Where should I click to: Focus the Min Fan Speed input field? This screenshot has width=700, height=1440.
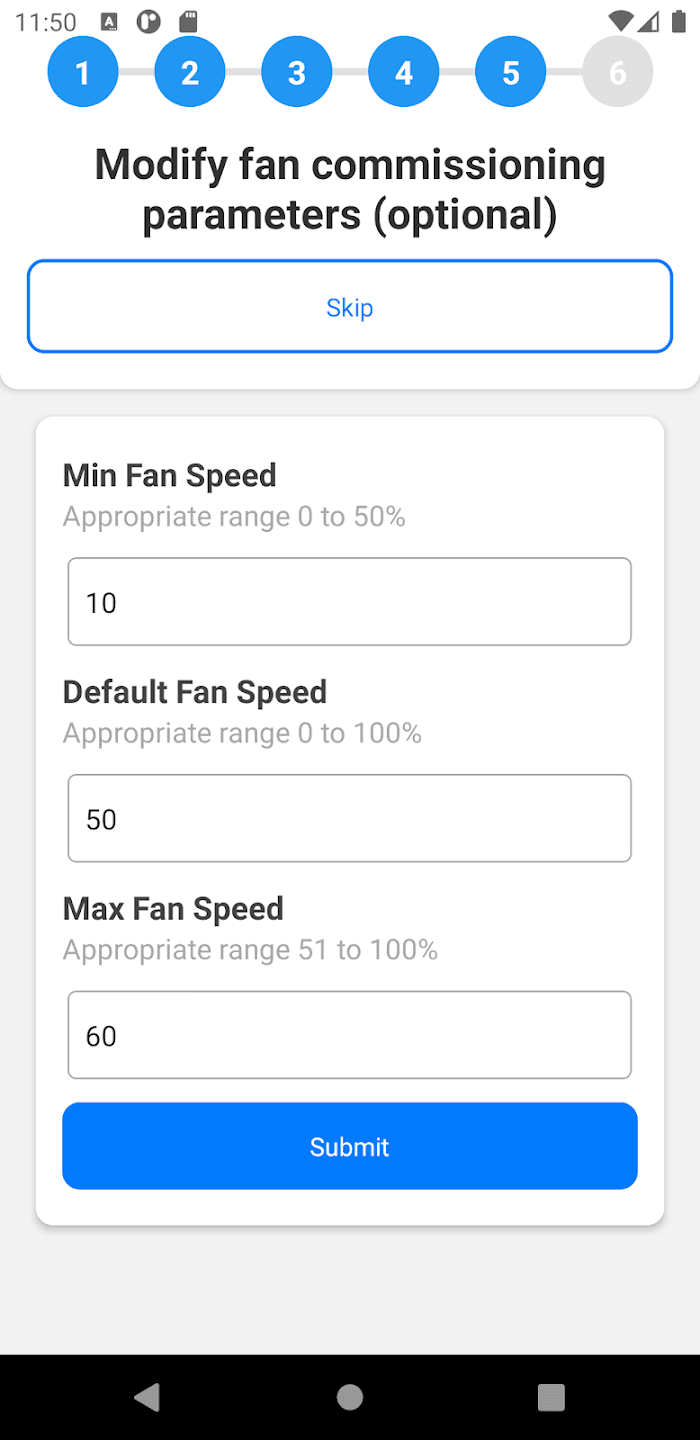pyautogui.click(x=350, y=602)
